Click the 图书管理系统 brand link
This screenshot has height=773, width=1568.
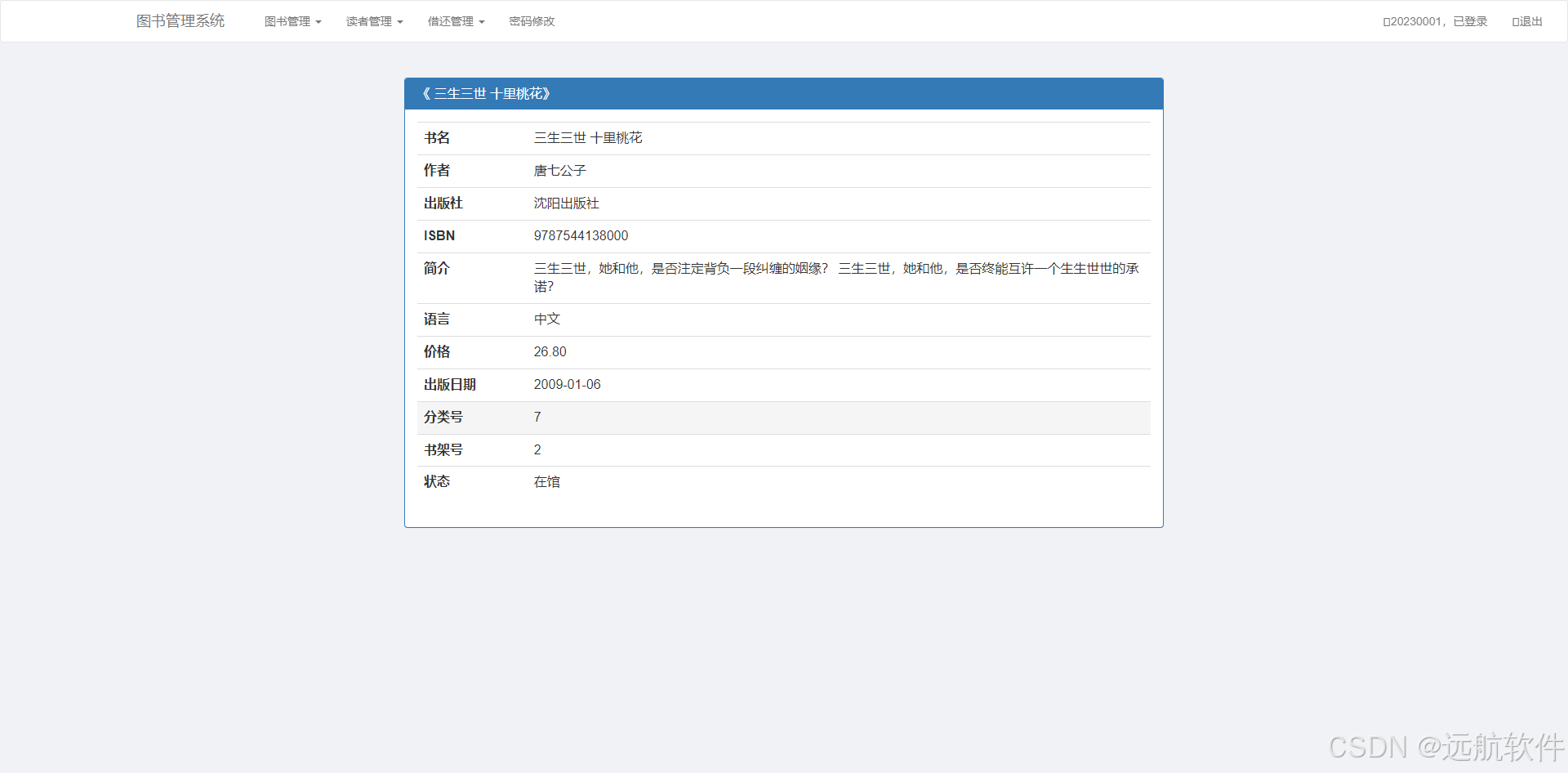click(180, 21)
